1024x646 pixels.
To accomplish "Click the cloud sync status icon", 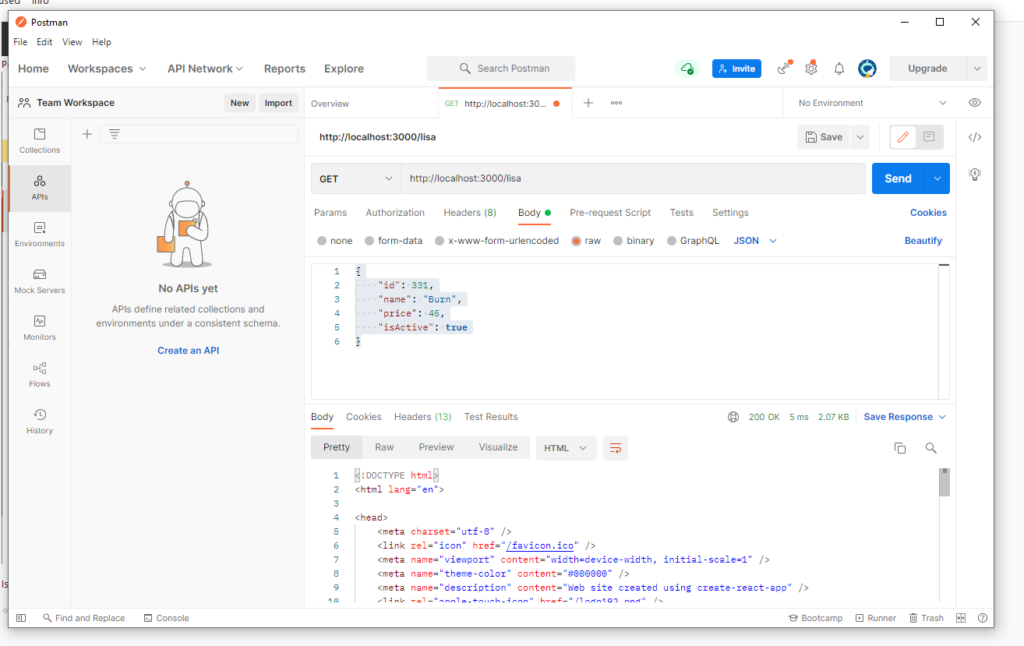I will (x=686, y=69).
